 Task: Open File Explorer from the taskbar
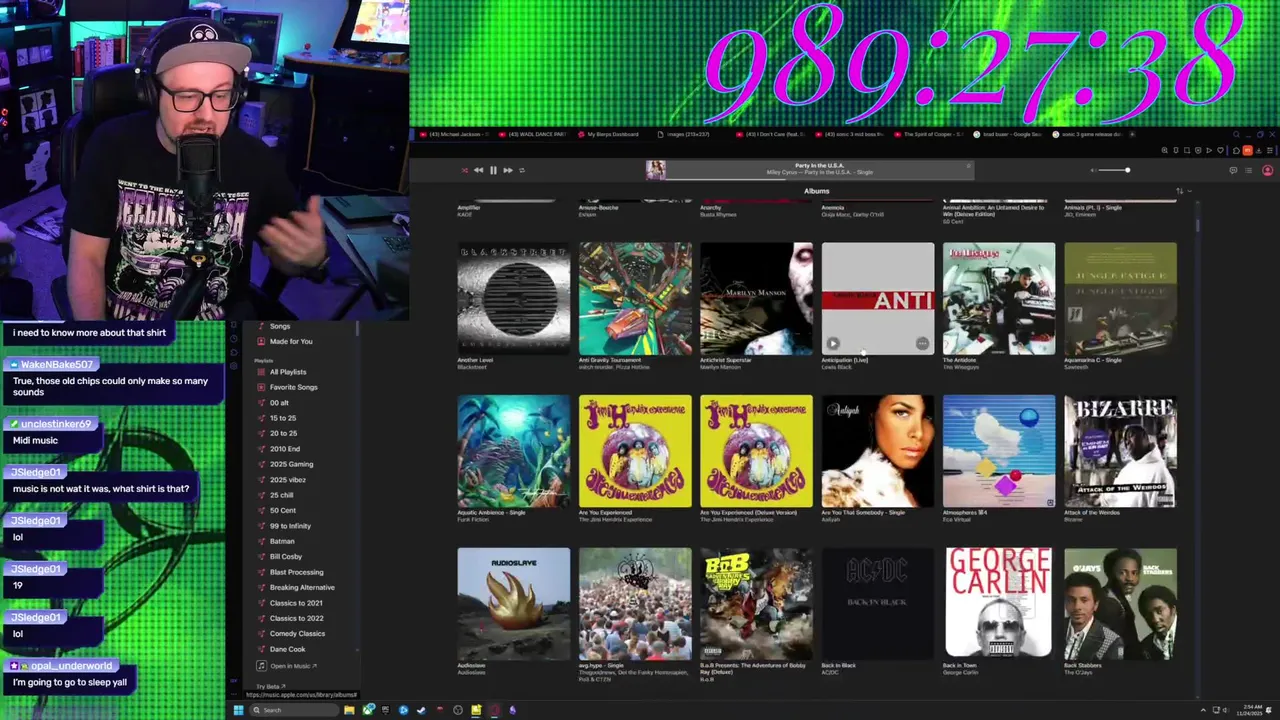349,710
